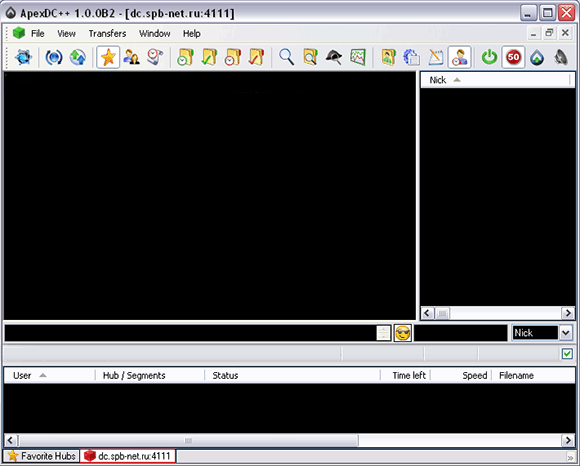Image resolution: width=580 pixels, height=466 pixels.
Task: Show Finished Downloads folder icon
Action: click(x=209, y=57)
